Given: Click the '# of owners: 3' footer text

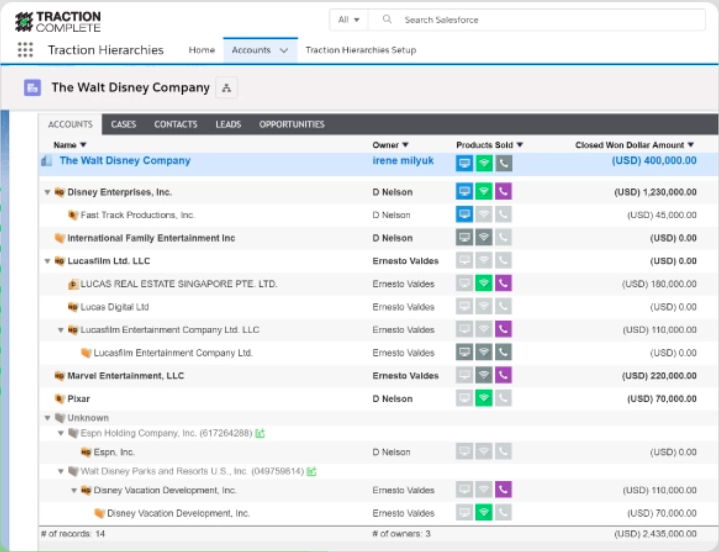Looking at the screenshot, I should click(x=401, y=534).
